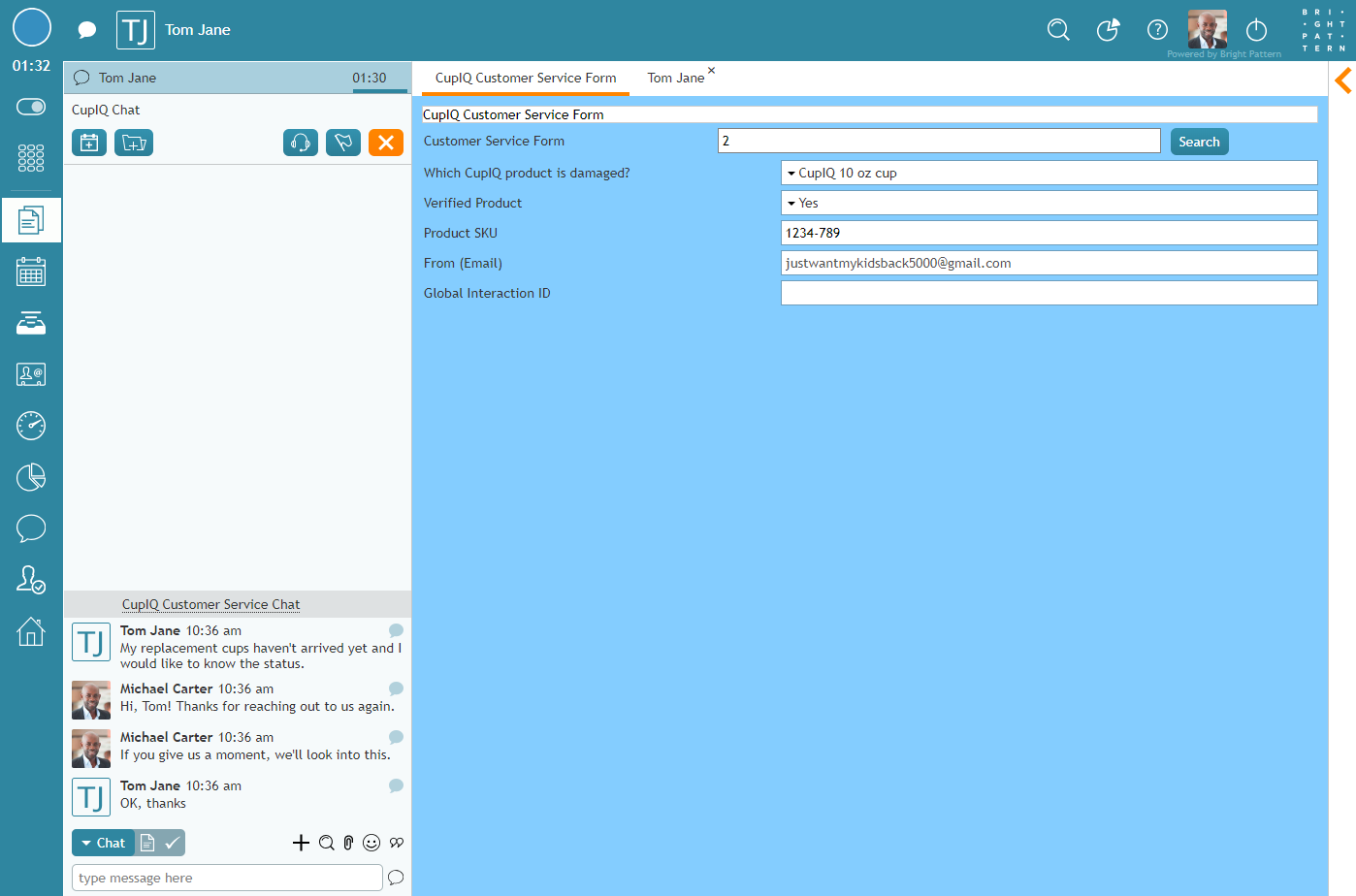
Task: Open the help question mark icon
Action: (1157, 30)
